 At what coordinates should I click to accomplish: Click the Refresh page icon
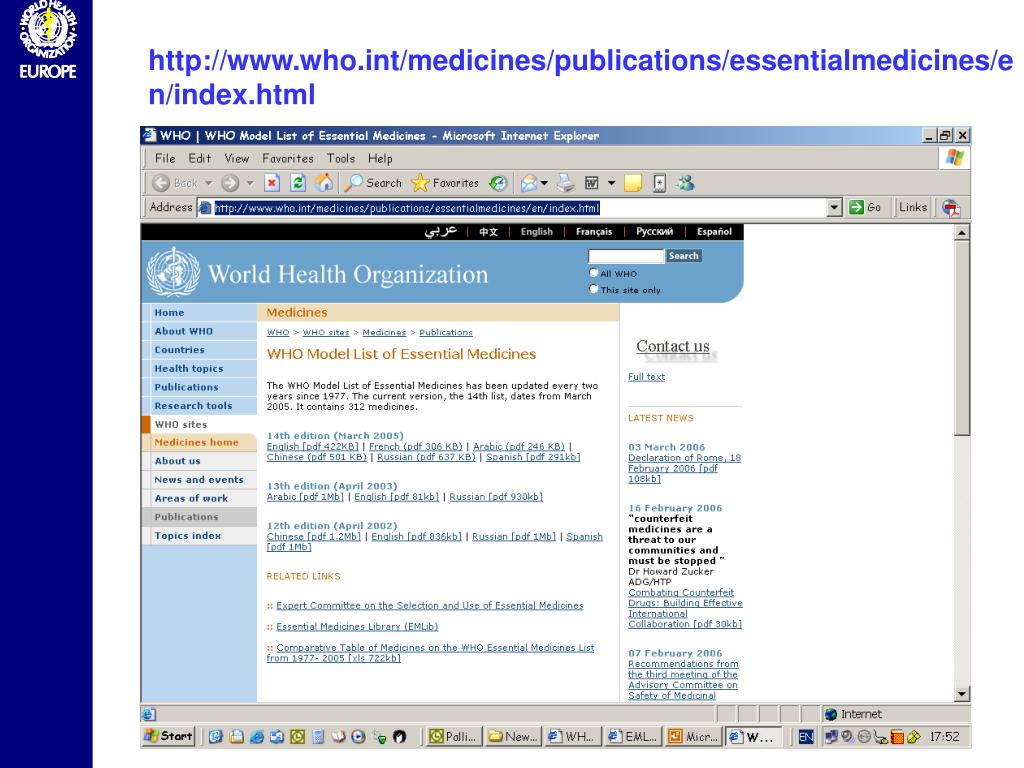(x=298, y=184)
